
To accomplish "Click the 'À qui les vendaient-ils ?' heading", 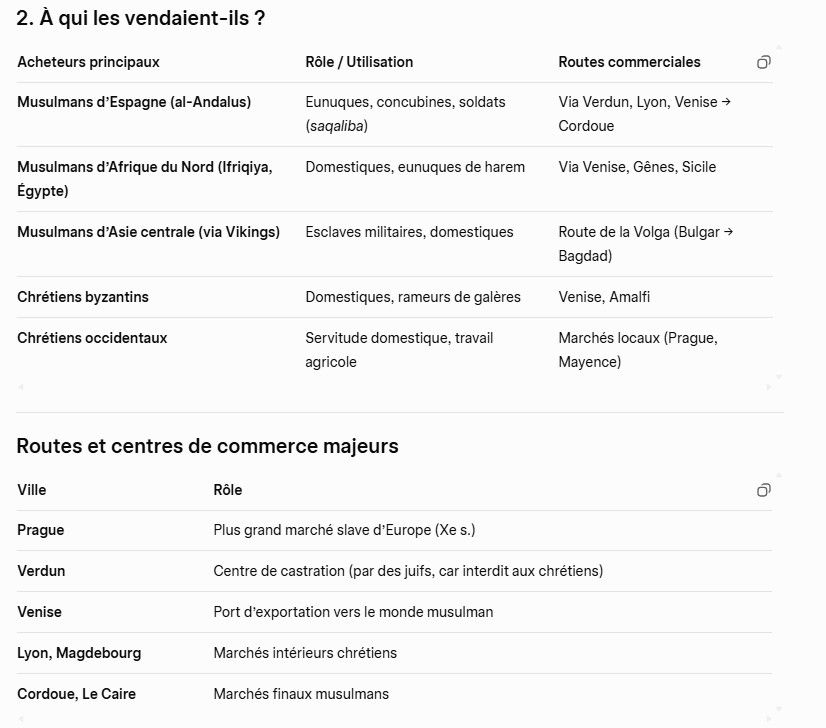I will click(141, 18).
